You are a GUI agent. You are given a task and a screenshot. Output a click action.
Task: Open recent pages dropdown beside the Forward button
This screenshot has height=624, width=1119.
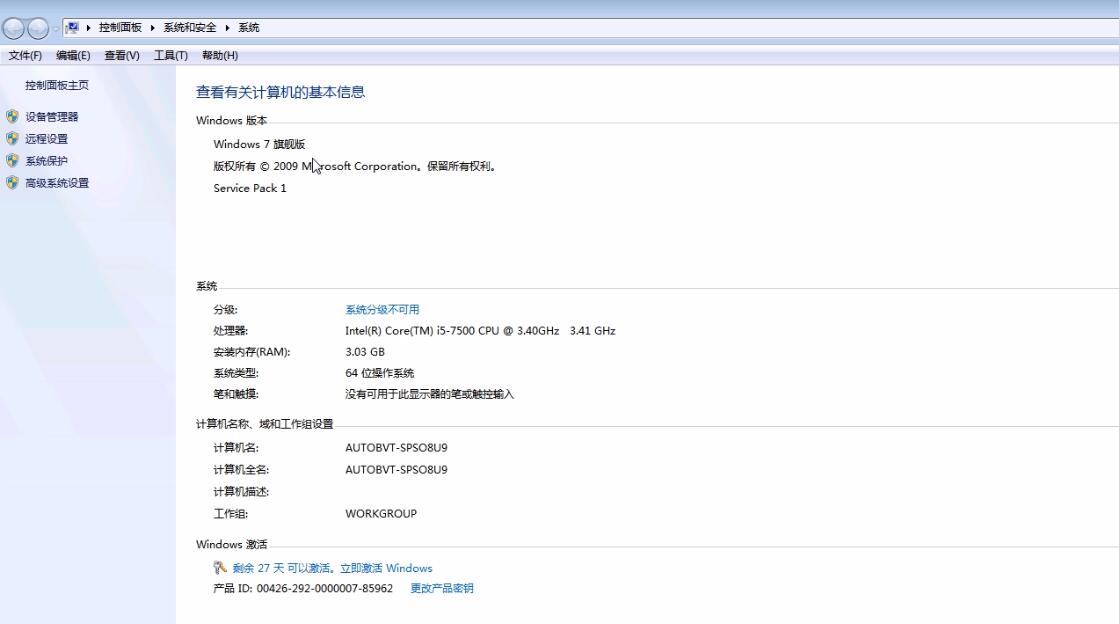[55, 29]
